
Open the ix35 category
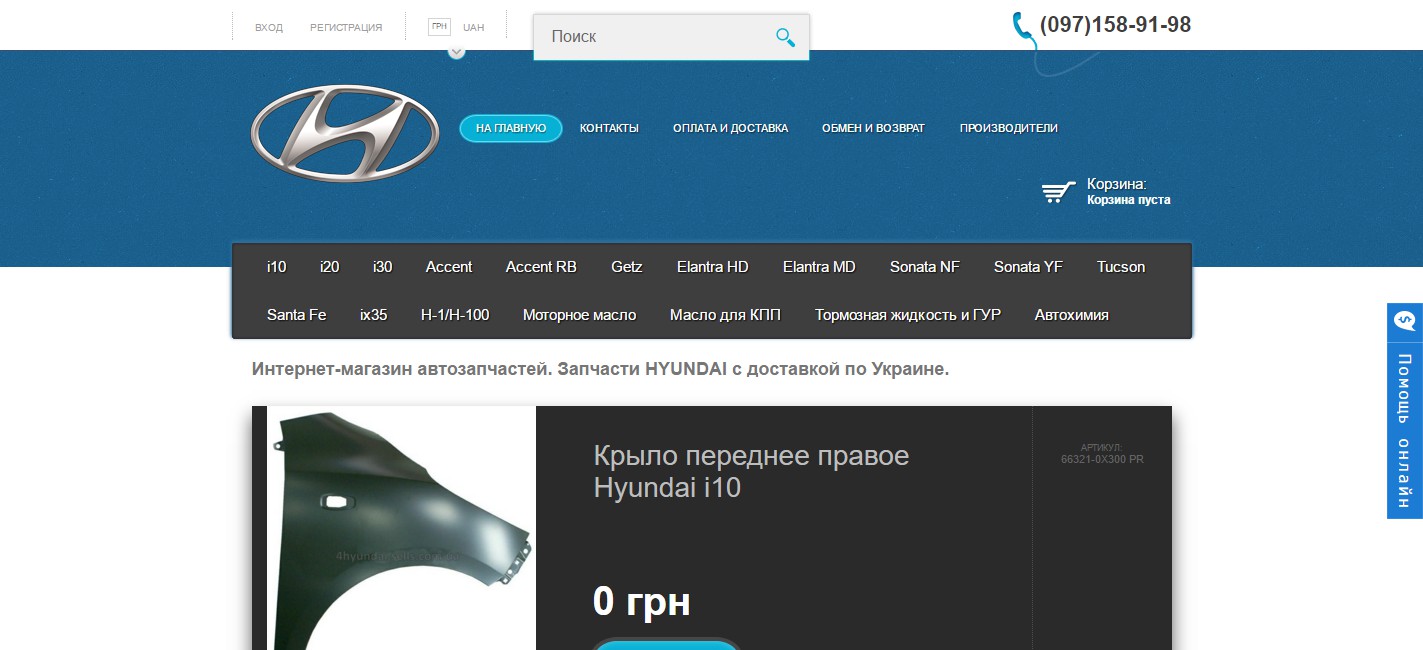(x=374, y=315)
